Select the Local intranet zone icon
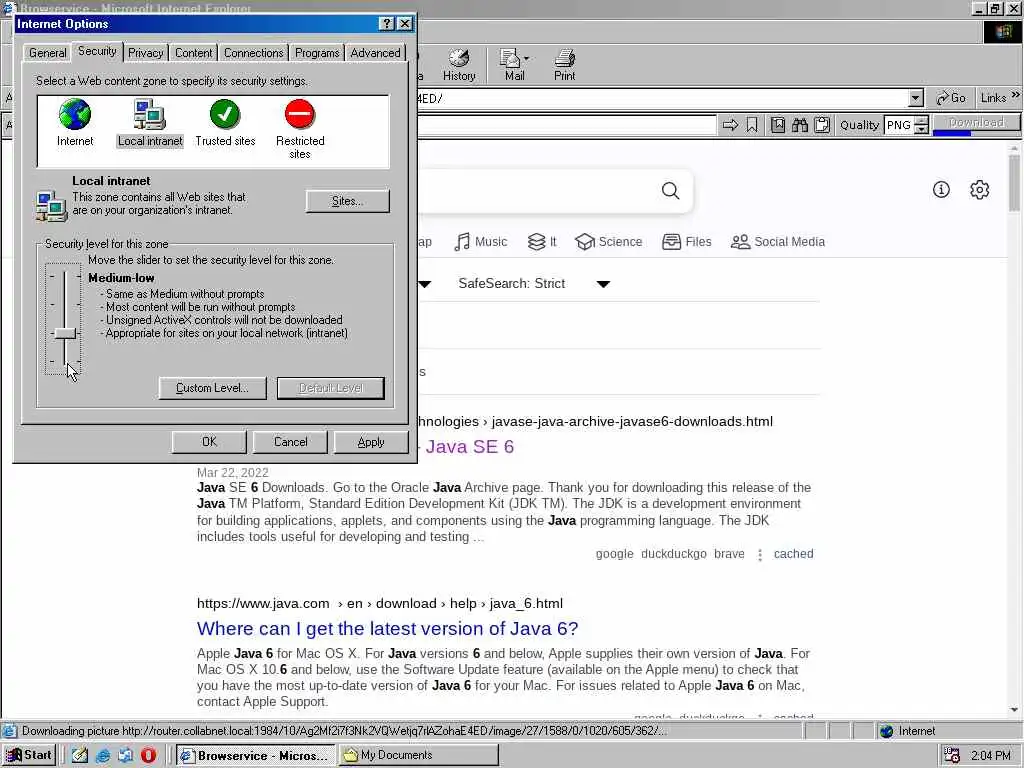 [150, 114]
